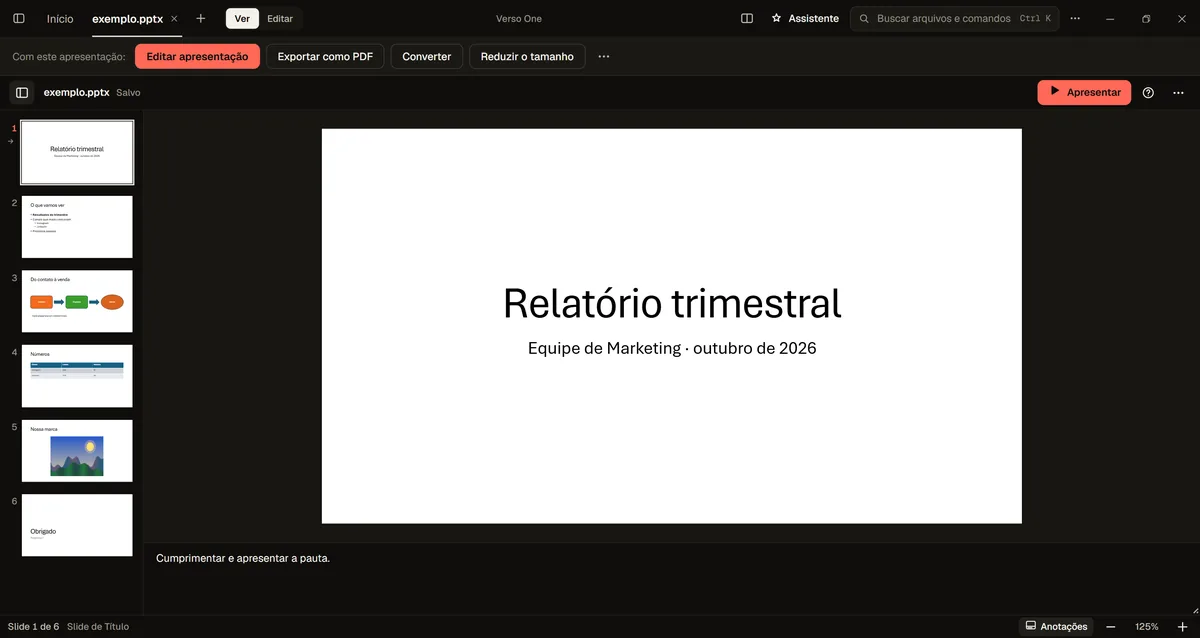Image resolution: width=1200 pixels, height=638 pixels.
Task: Click Slide 1 de 6 status text
Action: coord(33,627)
